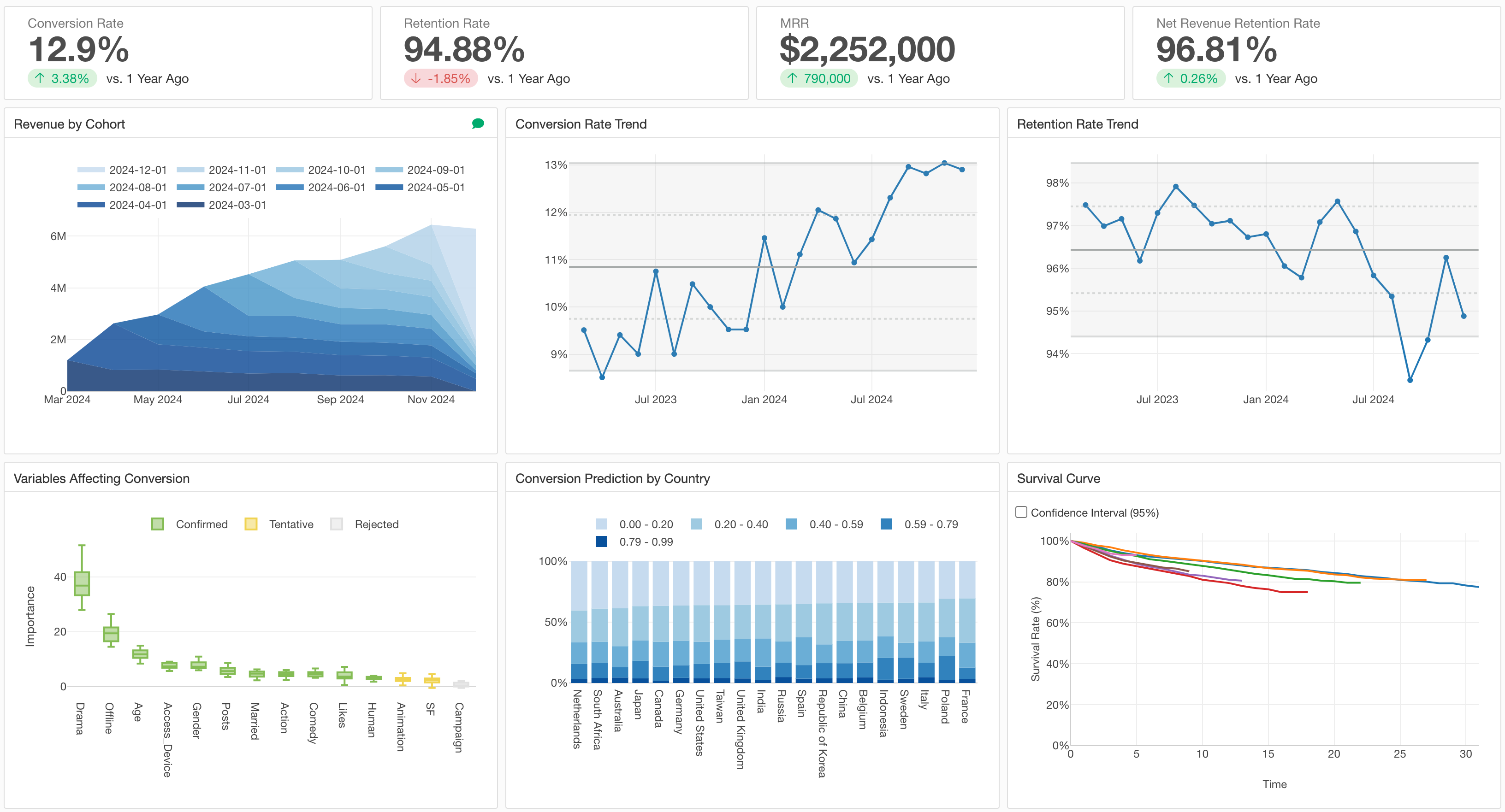Toggle the Tentative legend swatch
The width and height of the screenshot is (1505, 812).
point(251,524)
